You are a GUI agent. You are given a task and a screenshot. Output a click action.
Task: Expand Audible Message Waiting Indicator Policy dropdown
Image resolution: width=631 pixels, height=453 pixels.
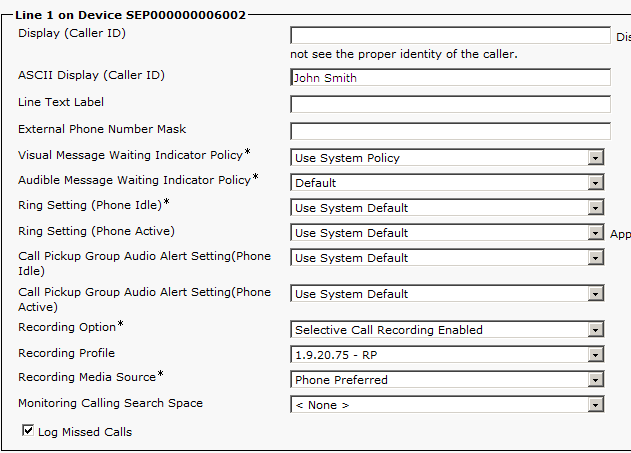[x=596, y=183]
